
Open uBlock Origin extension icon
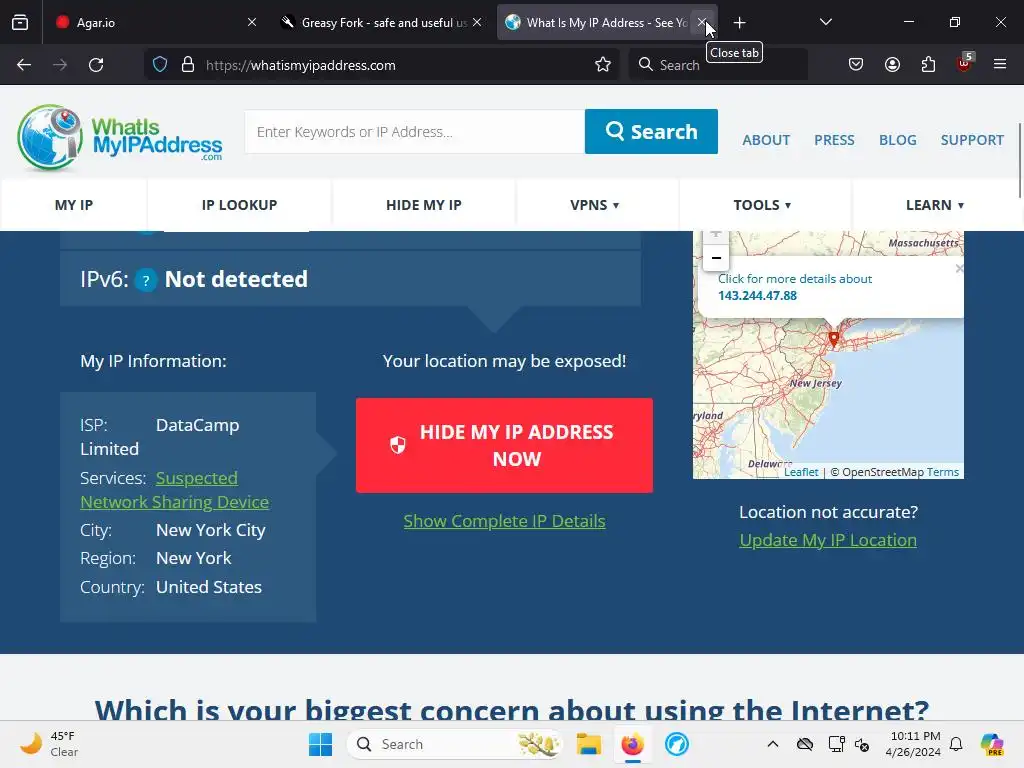tap(965, 63)
